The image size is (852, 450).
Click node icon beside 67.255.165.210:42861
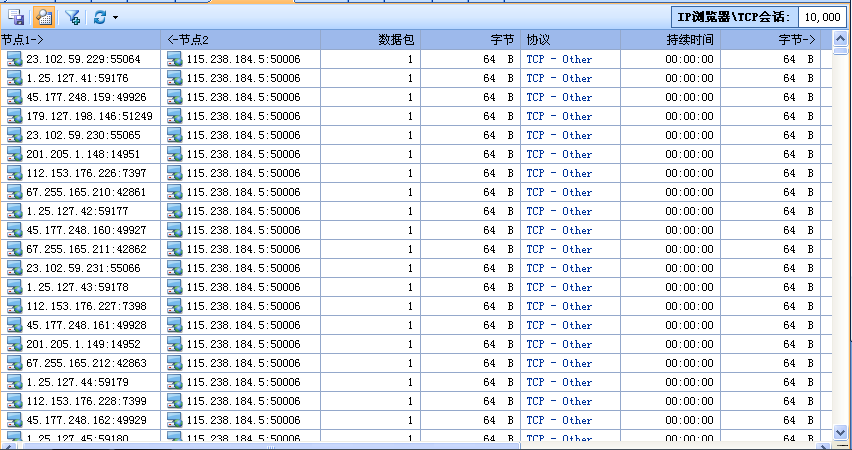click(15, 192)
